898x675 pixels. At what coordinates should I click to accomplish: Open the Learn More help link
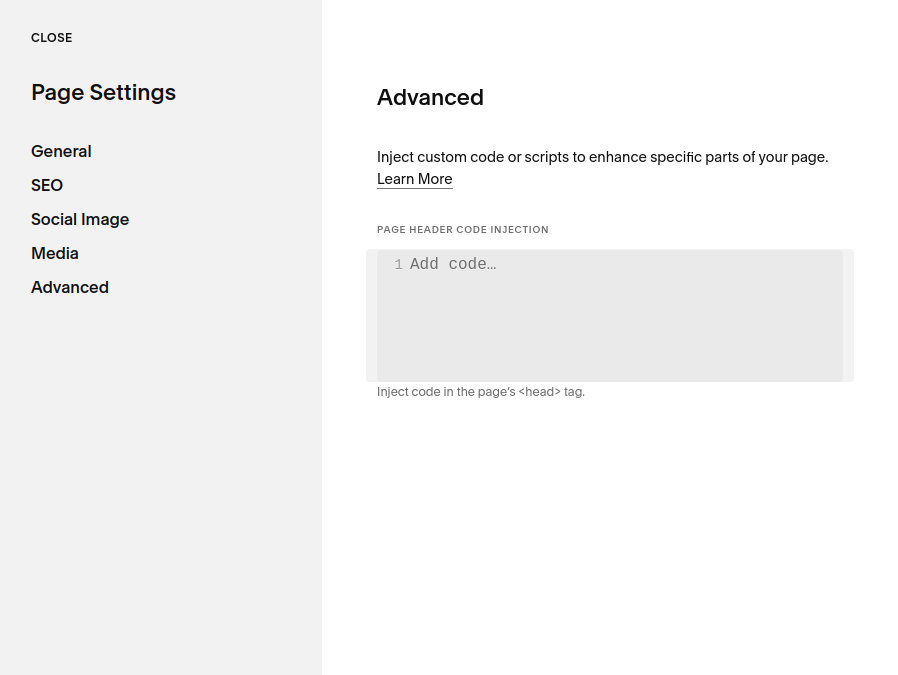click(414, 178)
